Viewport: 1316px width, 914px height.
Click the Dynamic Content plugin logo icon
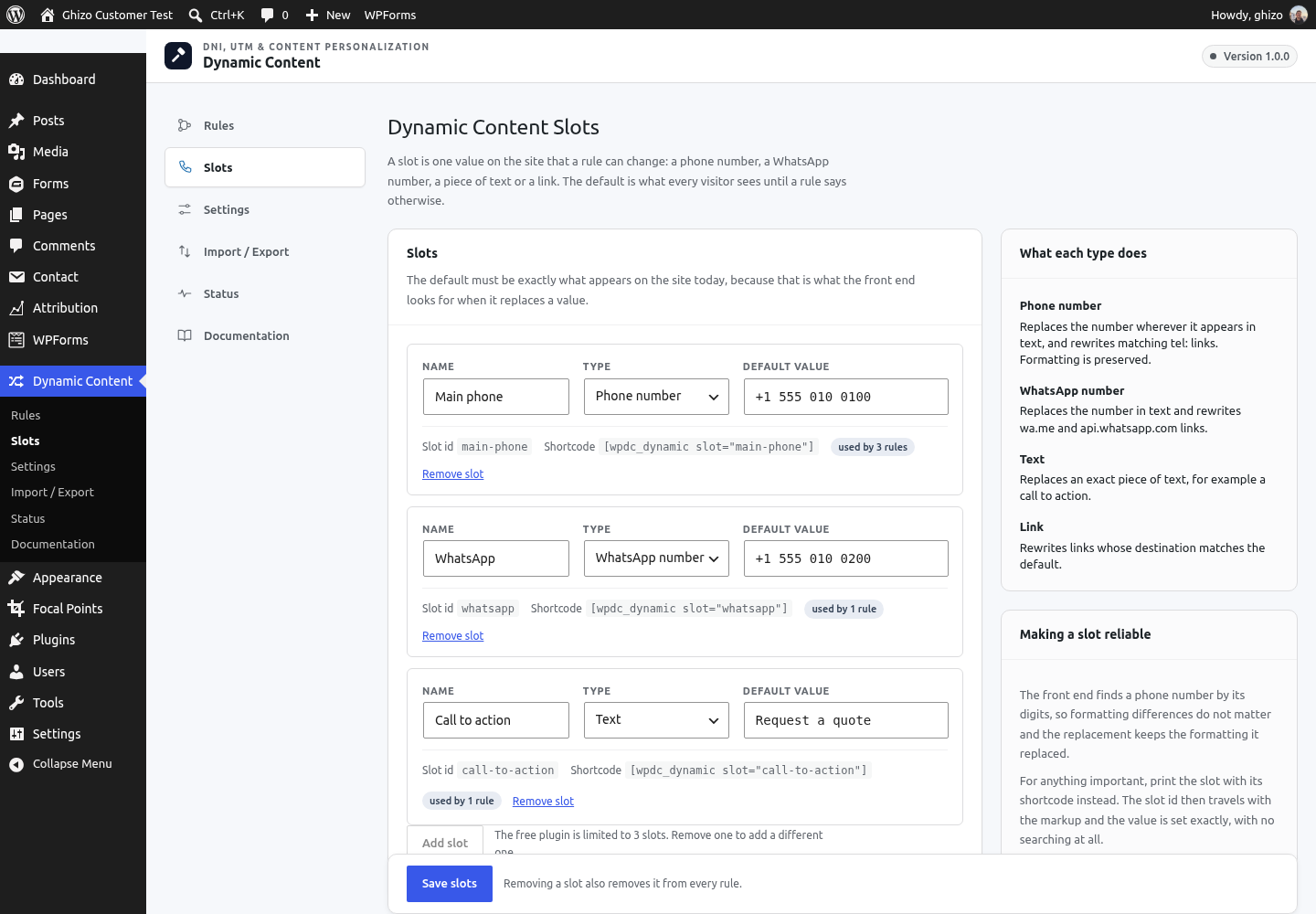click(178, 56)
